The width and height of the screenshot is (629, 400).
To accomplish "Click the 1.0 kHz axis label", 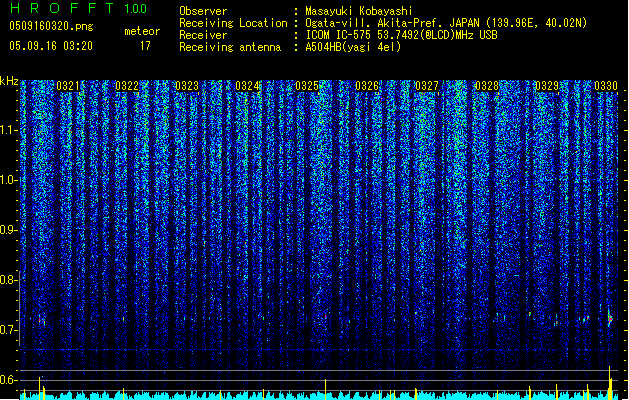I will tap(8, 180).
